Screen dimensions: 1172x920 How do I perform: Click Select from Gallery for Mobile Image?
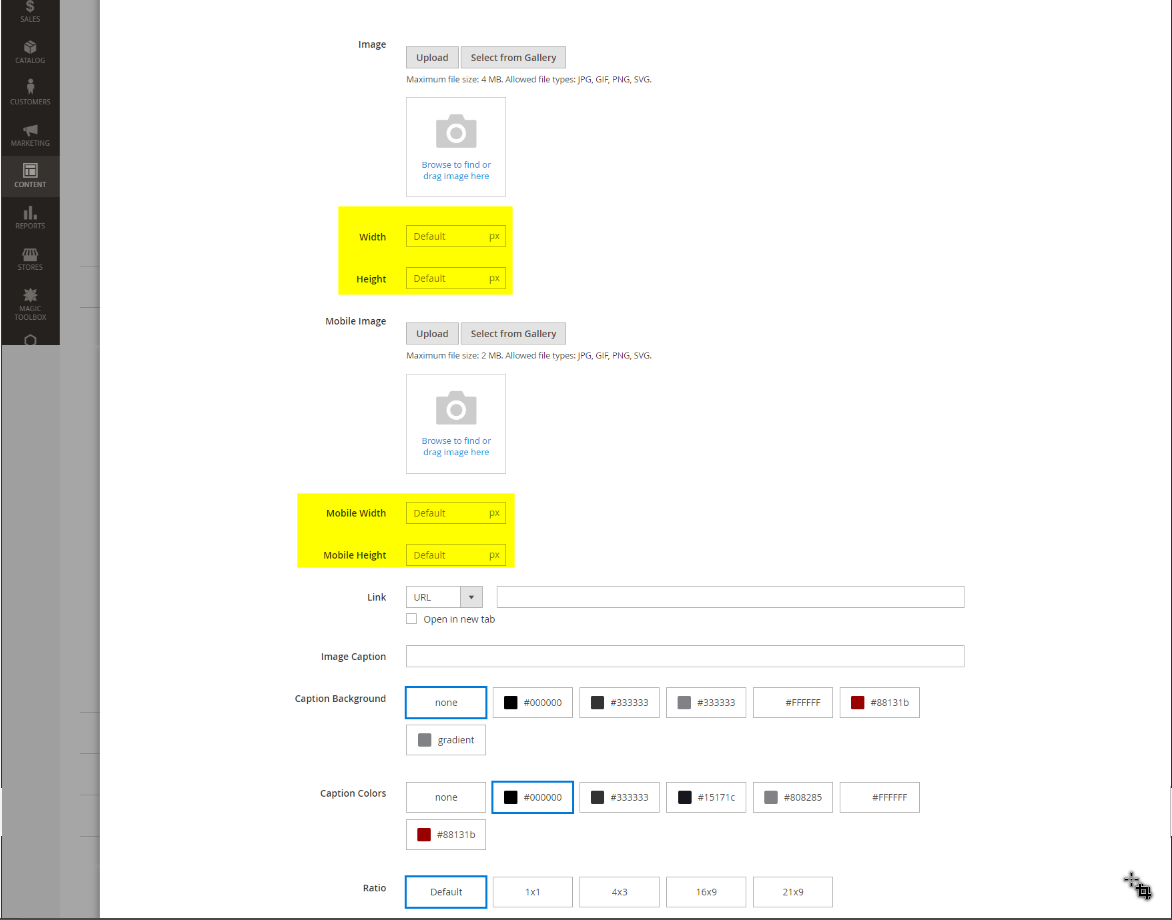[513, 334]
